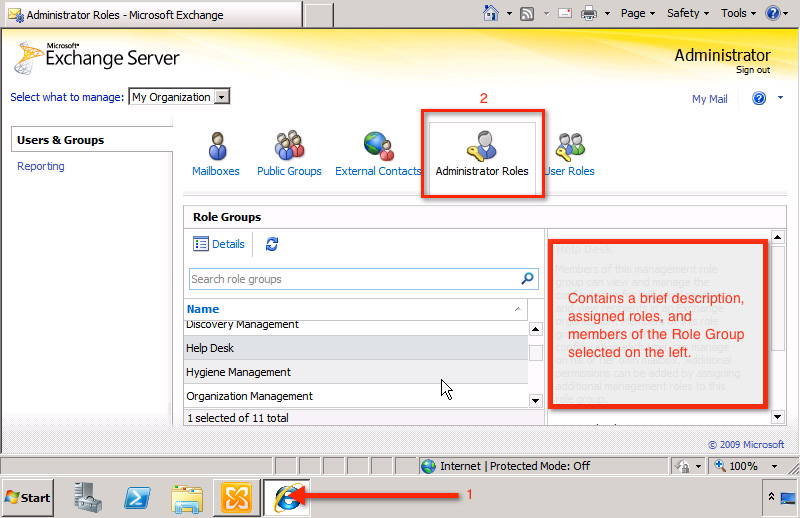800x518 pixels.
Task: Select the Administrator Roles browser tab
Action: click(x=153, y=15)
